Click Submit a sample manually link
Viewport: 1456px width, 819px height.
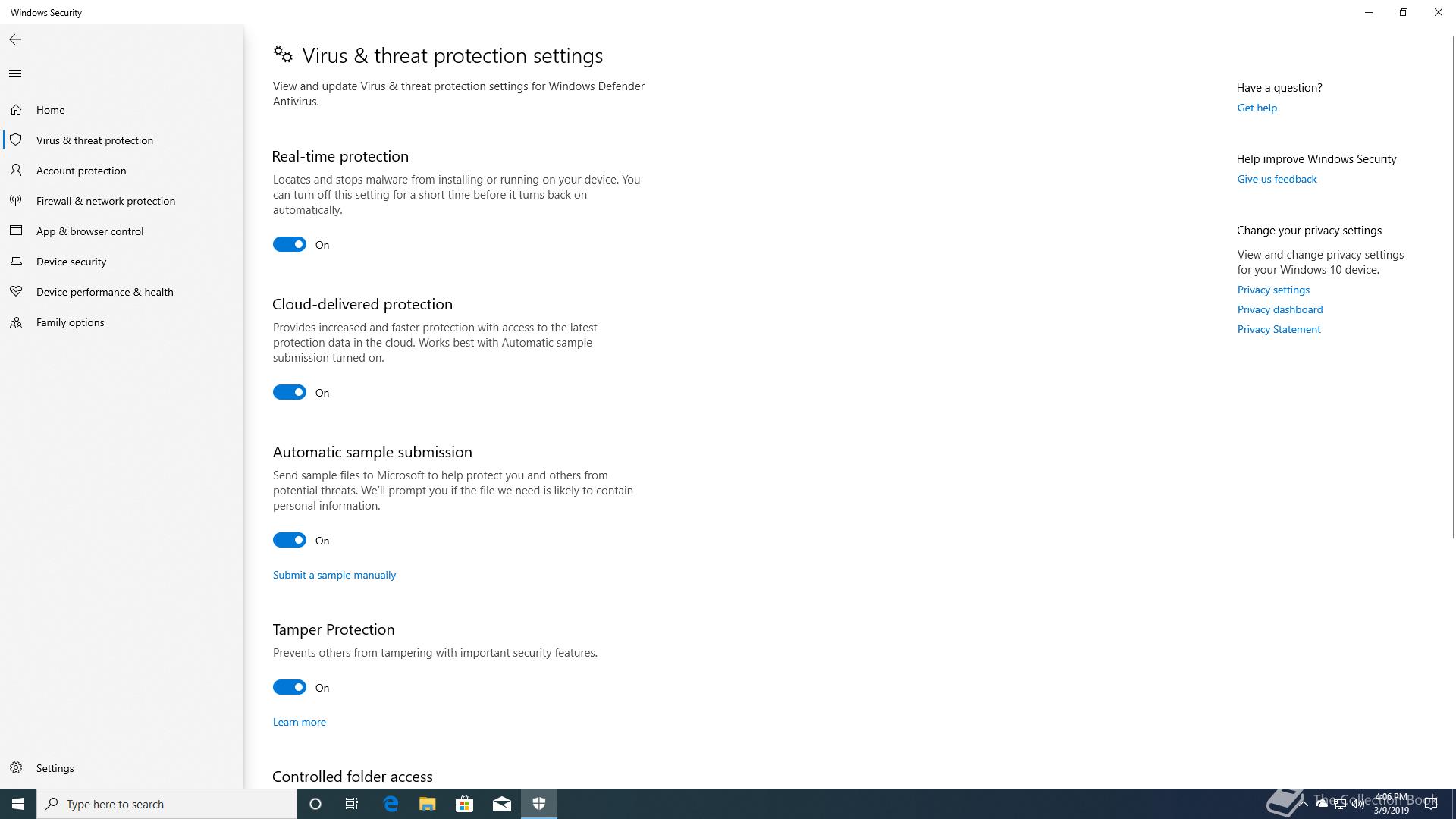334,575
